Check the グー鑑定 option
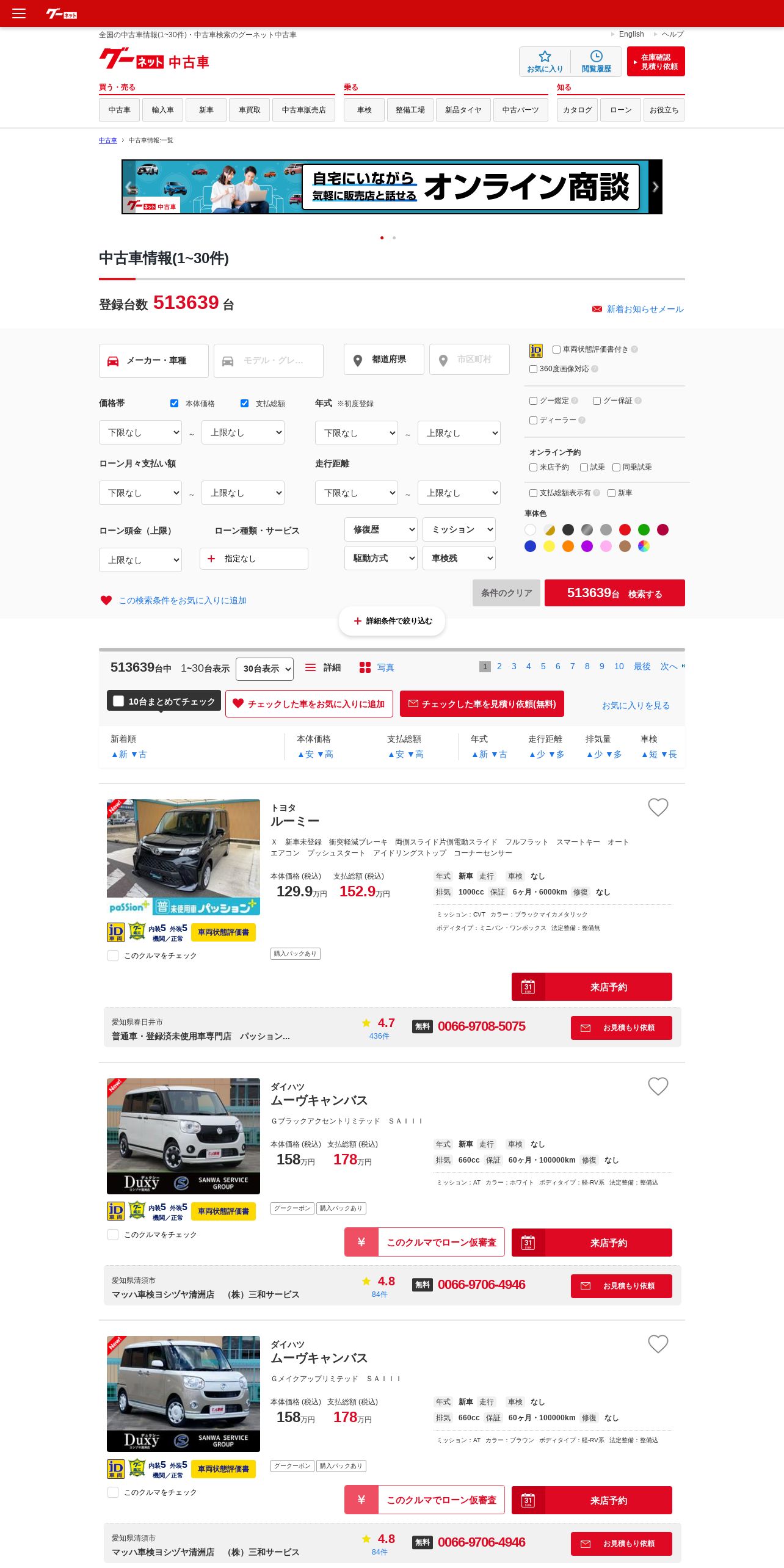The width and height of the screenshot is (784, 1568). pyautogui.click(x=533, y=401)
